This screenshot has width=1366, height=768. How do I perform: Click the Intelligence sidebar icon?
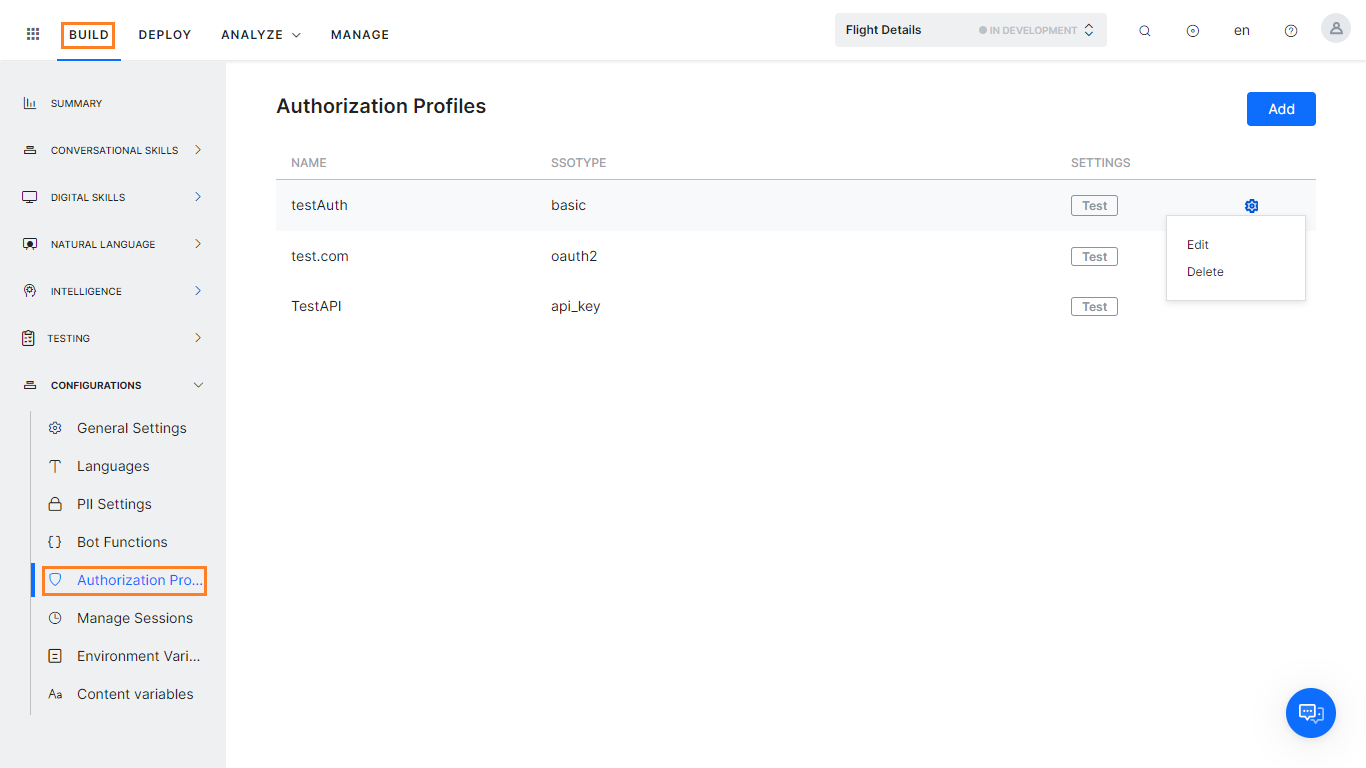click(x=29, y=290)
